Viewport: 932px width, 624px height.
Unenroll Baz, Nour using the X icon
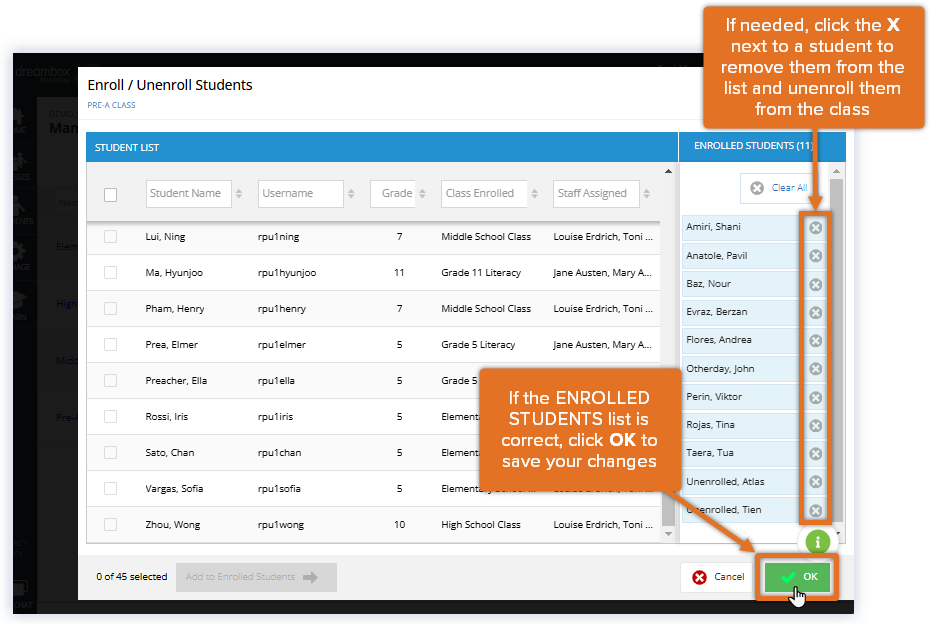pyautogui.click(x=816, y=284)
